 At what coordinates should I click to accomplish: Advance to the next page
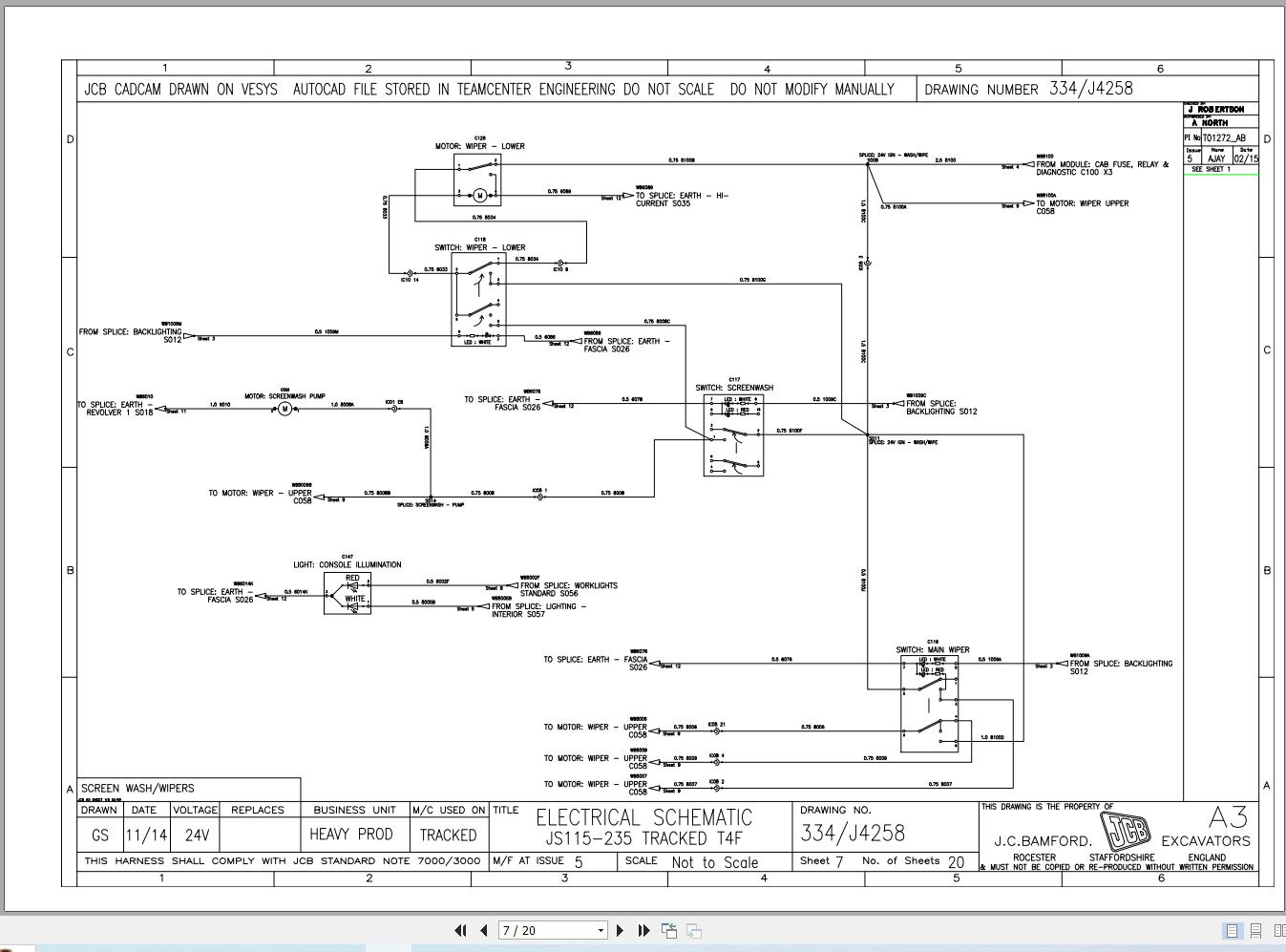pyautogui.click(x=621, y=930)
